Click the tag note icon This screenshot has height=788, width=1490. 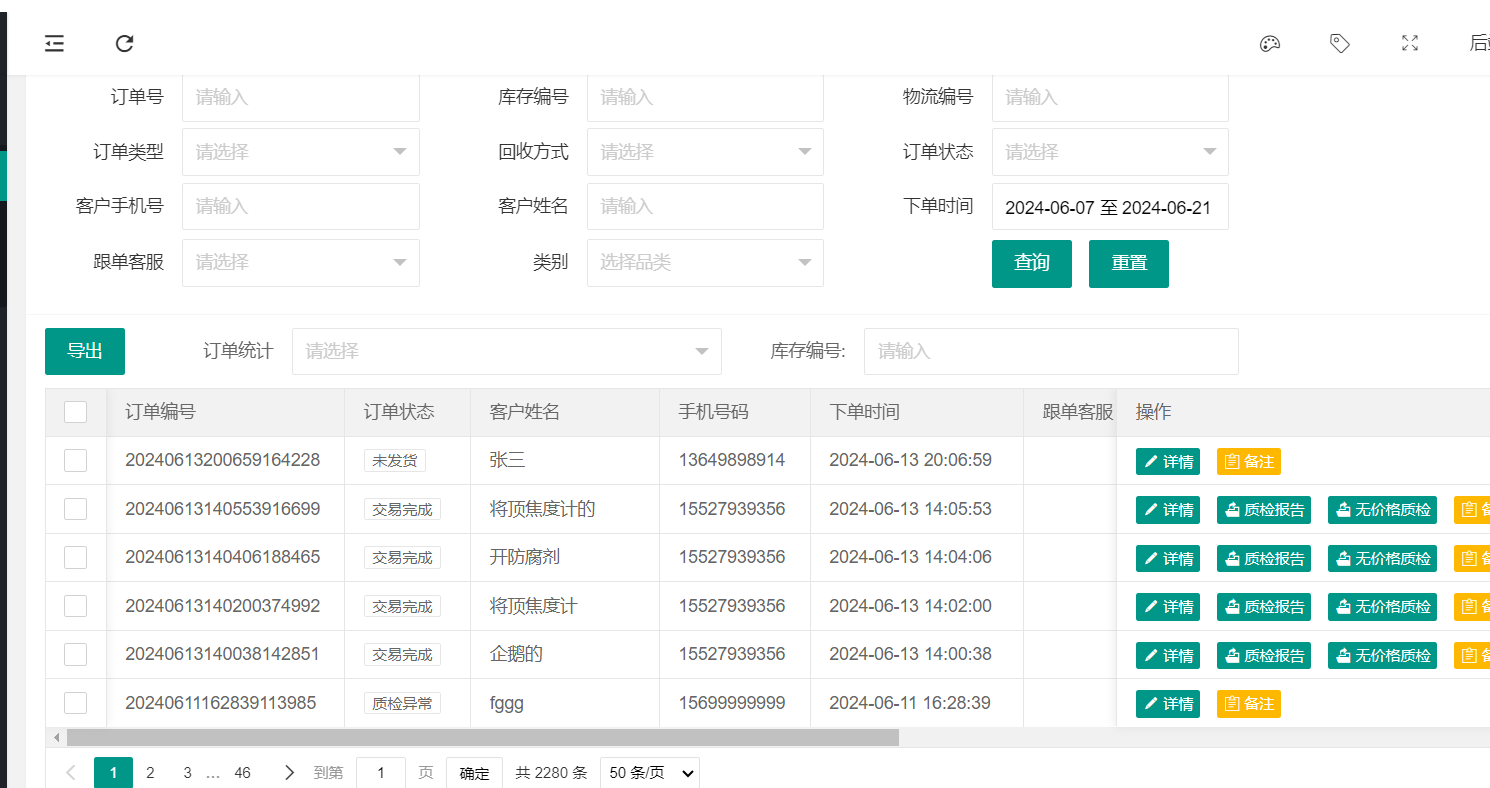[1340, 43]
